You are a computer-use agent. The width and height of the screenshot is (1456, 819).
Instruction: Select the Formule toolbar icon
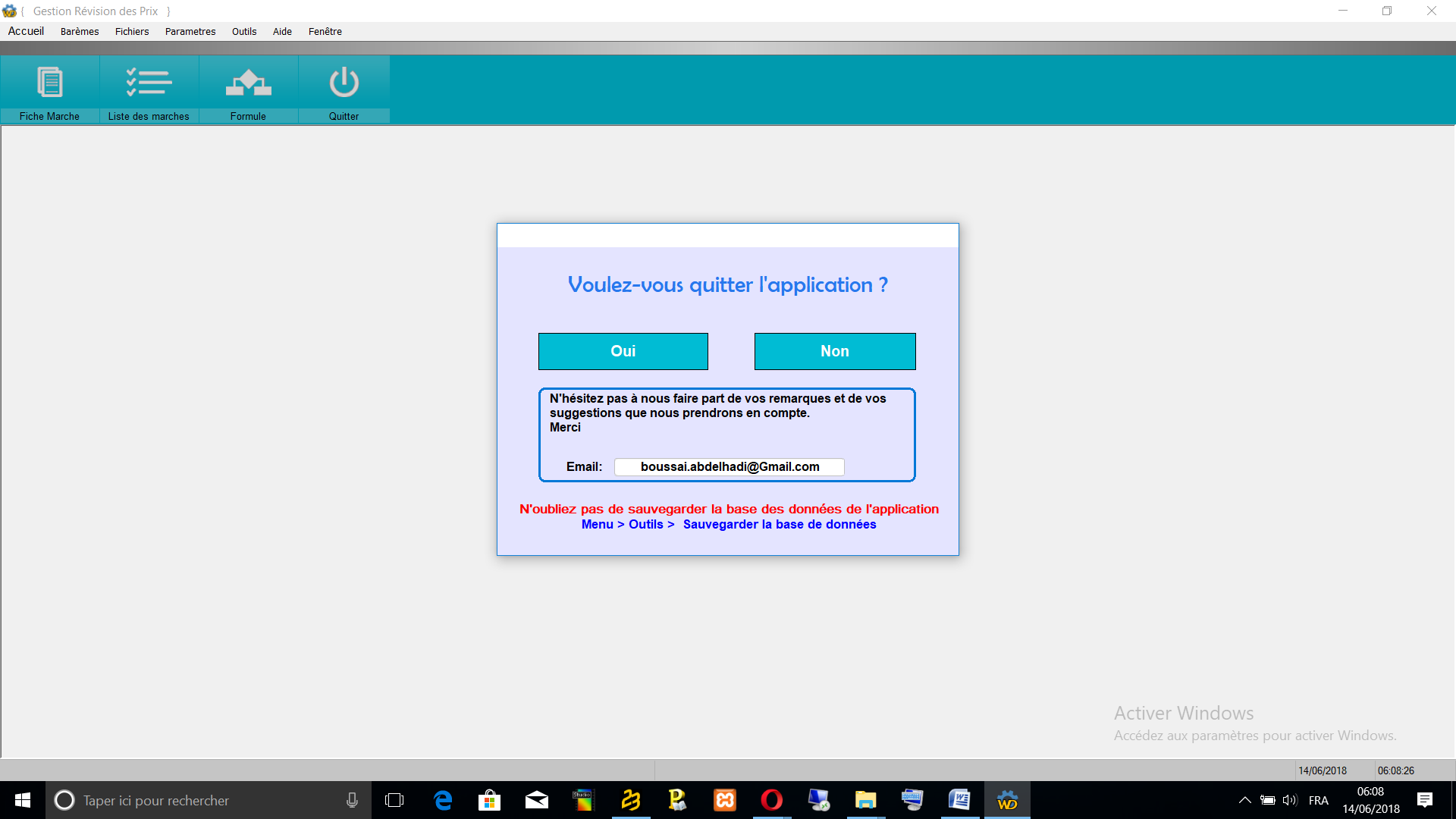(248, 83)
